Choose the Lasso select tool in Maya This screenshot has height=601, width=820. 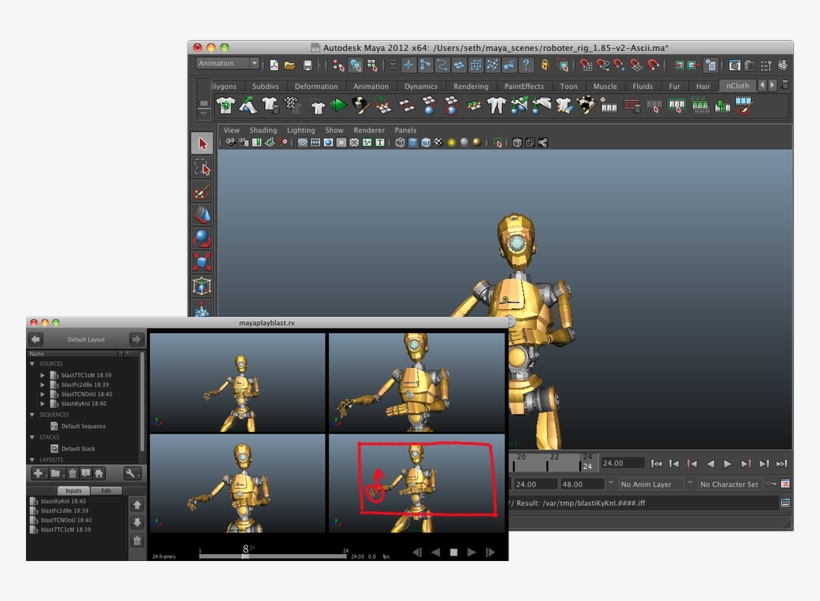click(202, 167)
